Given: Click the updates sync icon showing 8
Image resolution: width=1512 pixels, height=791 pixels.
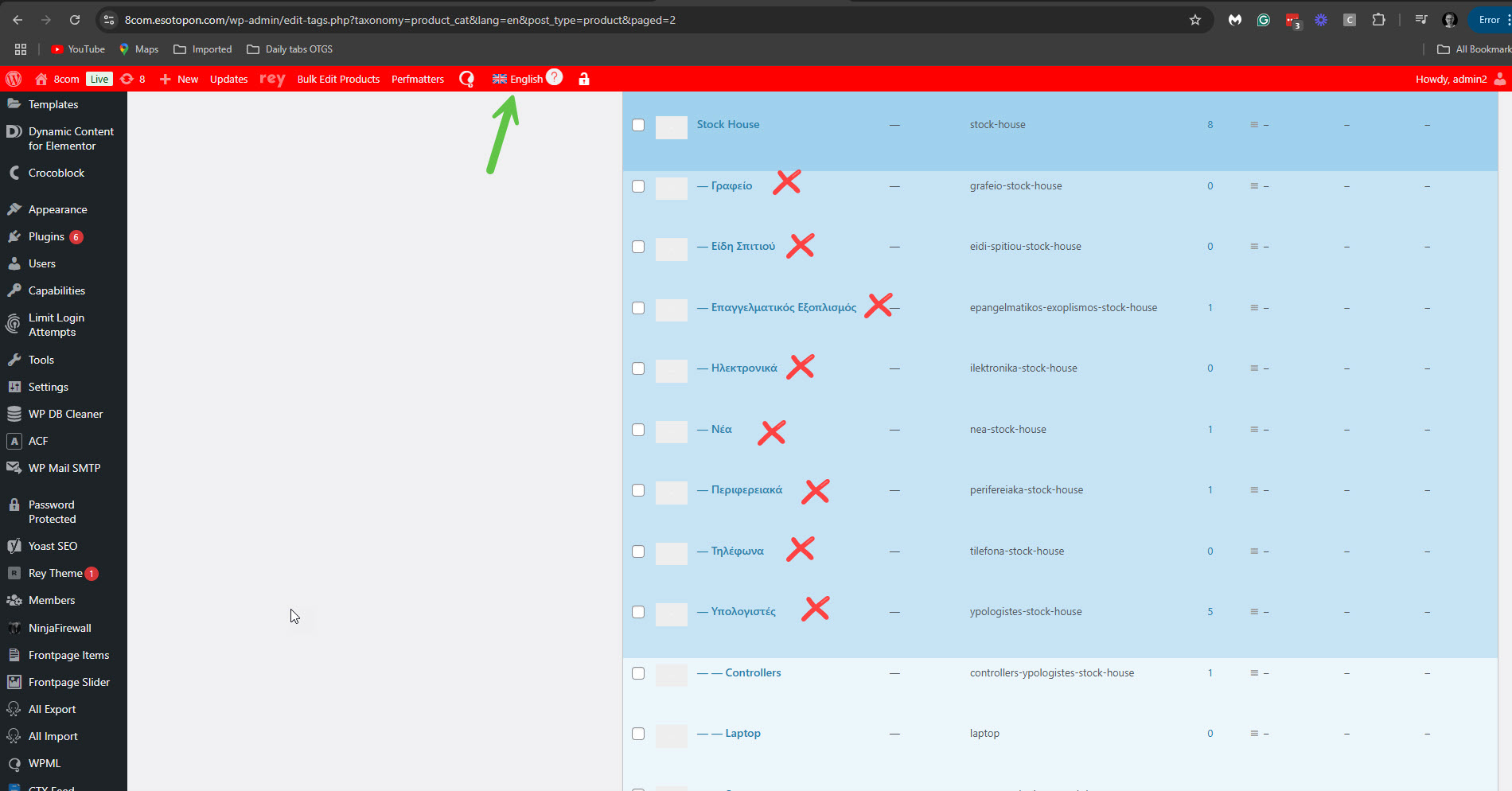Looking at the screenshot, I should tap(127, 79).
